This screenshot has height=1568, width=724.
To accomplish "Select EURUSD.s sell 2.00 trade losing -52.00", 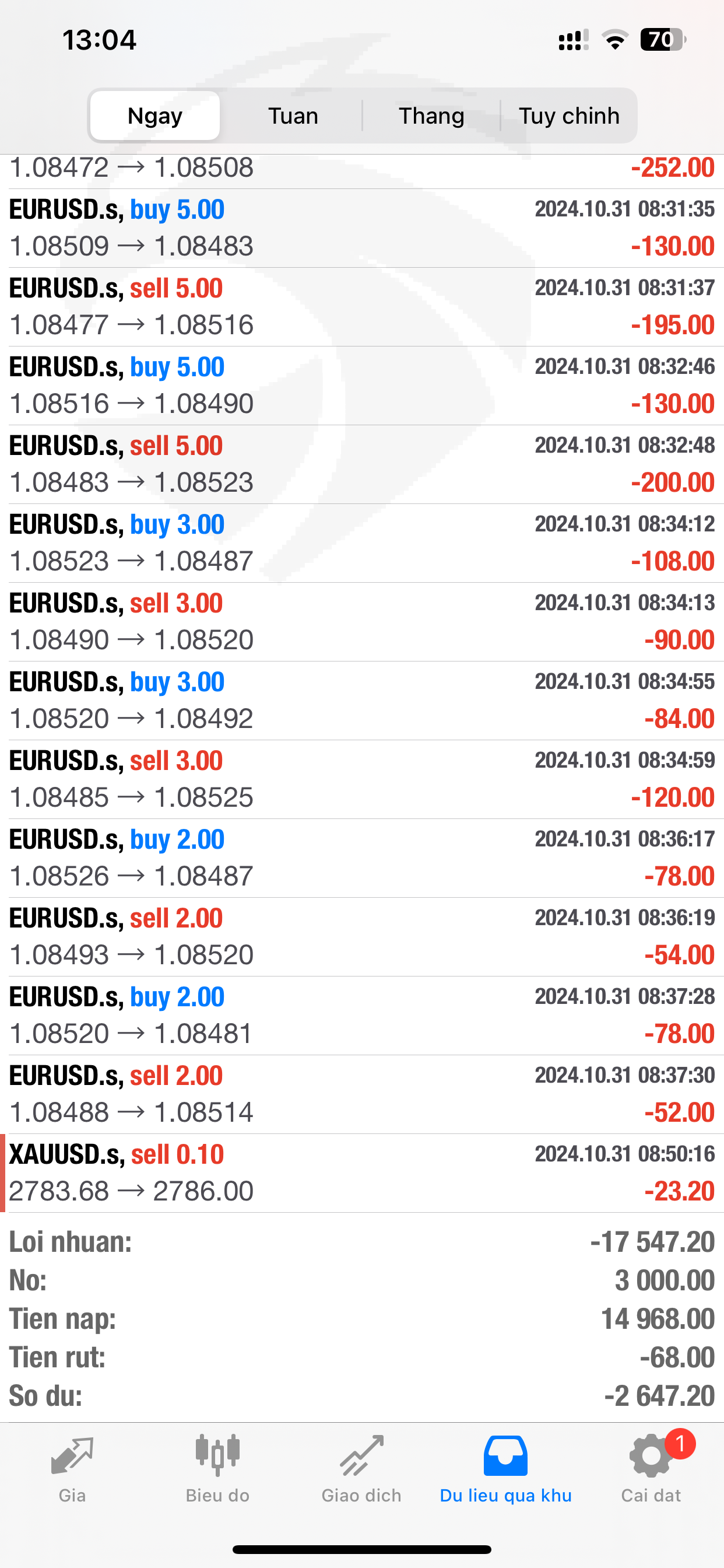I will coord(361,1094).
